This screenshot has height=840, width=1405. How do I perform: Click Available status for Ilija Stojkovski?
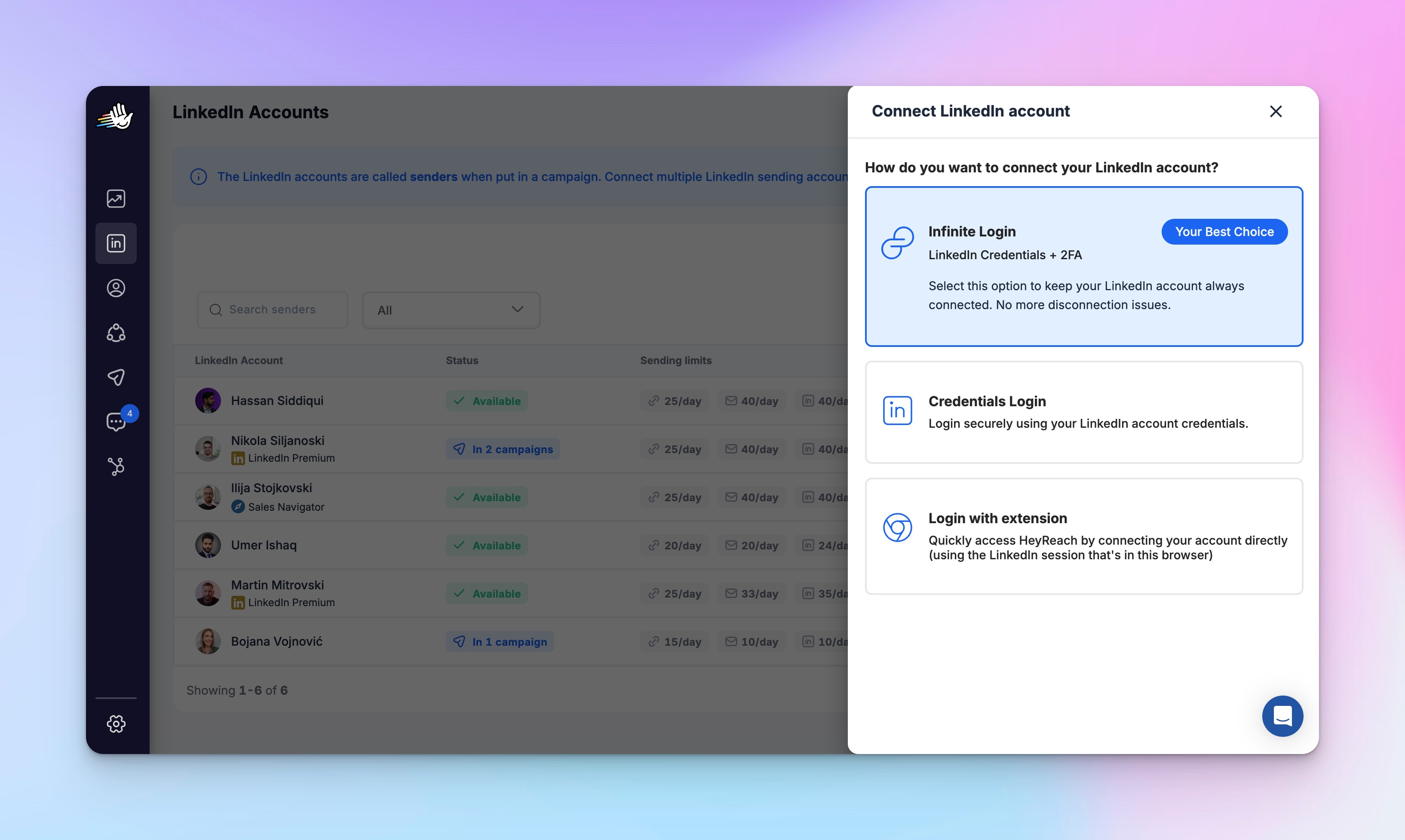487,497
